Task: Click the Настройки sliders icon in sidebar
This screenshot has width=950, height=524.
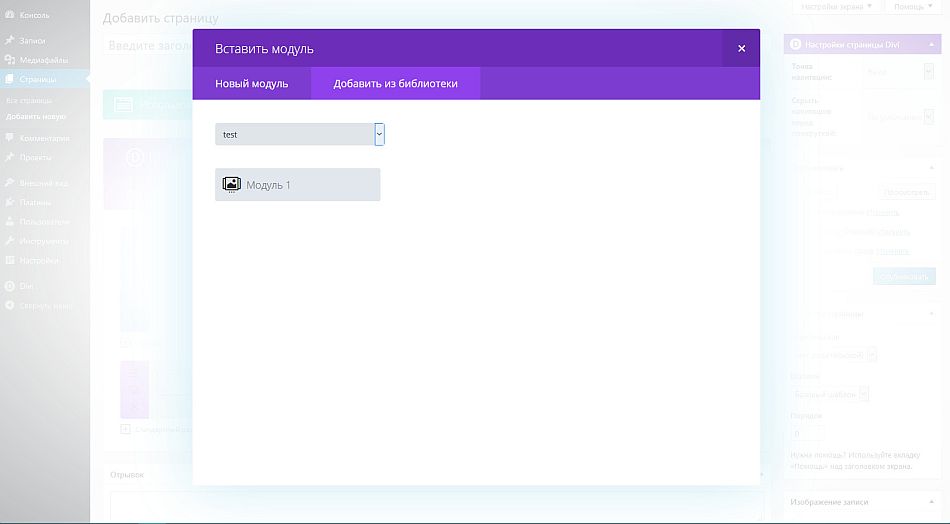Action: pyautogui.click(x=10, y=260)
